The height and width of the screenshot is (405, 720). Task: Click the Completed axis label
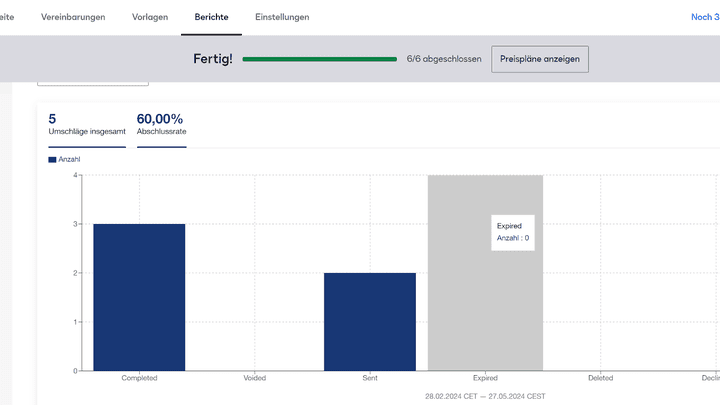coord(139,379)
